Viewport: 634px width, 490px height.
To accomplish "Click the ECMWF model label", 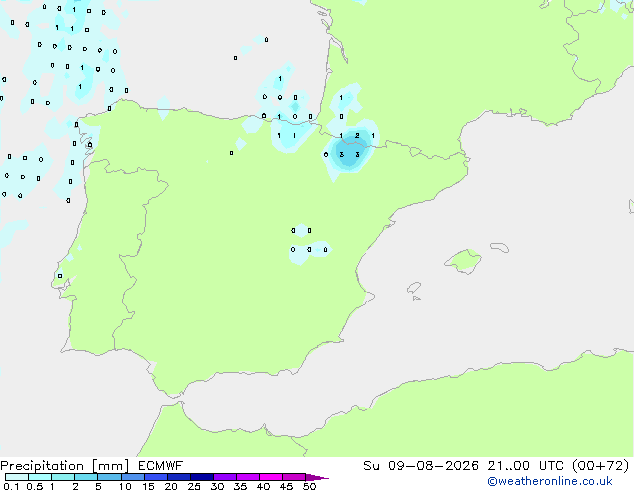I will 161,466.
